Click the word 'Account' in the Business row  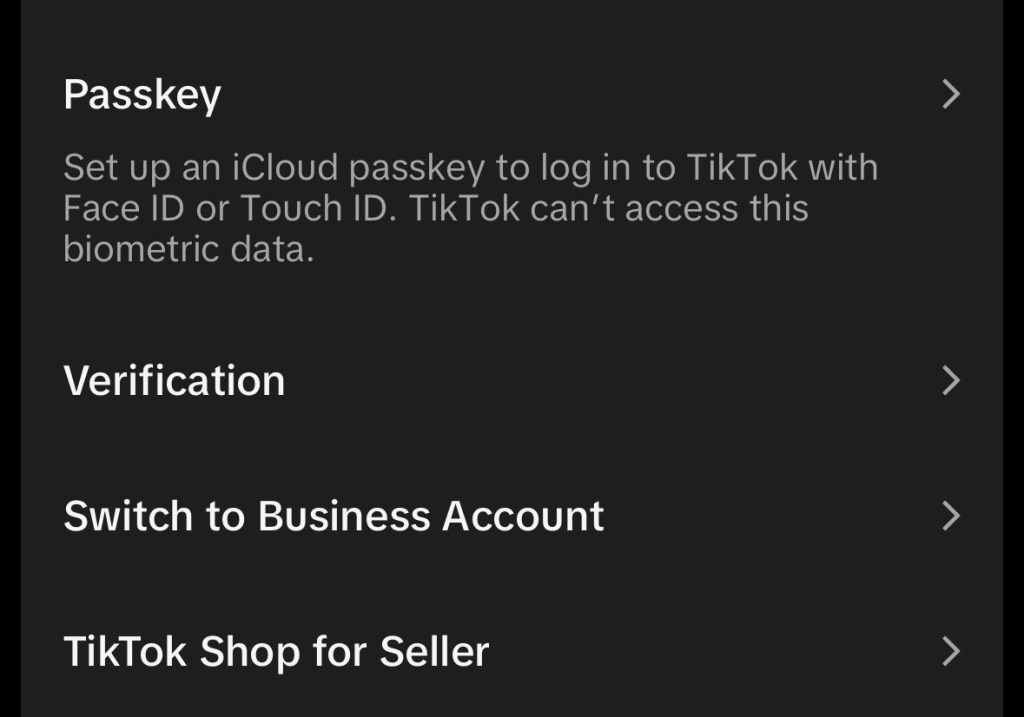coord(523,516)
